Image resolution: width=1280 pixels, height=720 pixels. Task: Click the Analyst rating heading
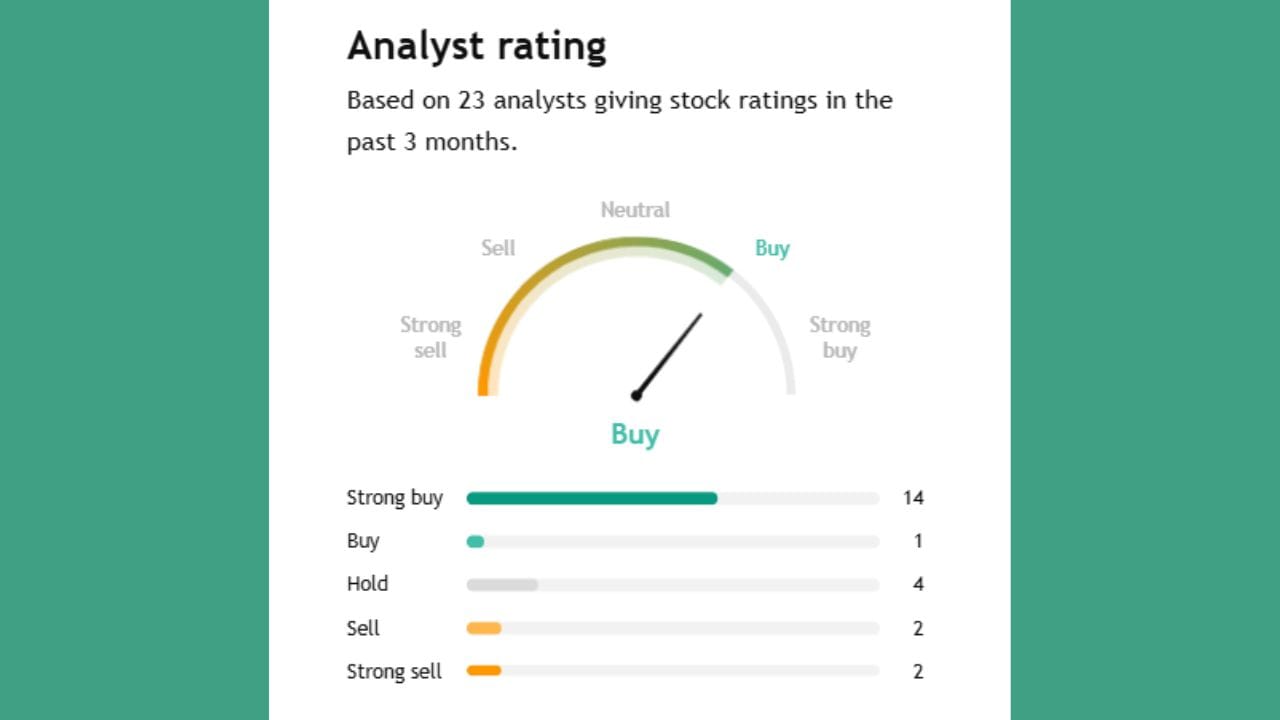coord(476,47)
